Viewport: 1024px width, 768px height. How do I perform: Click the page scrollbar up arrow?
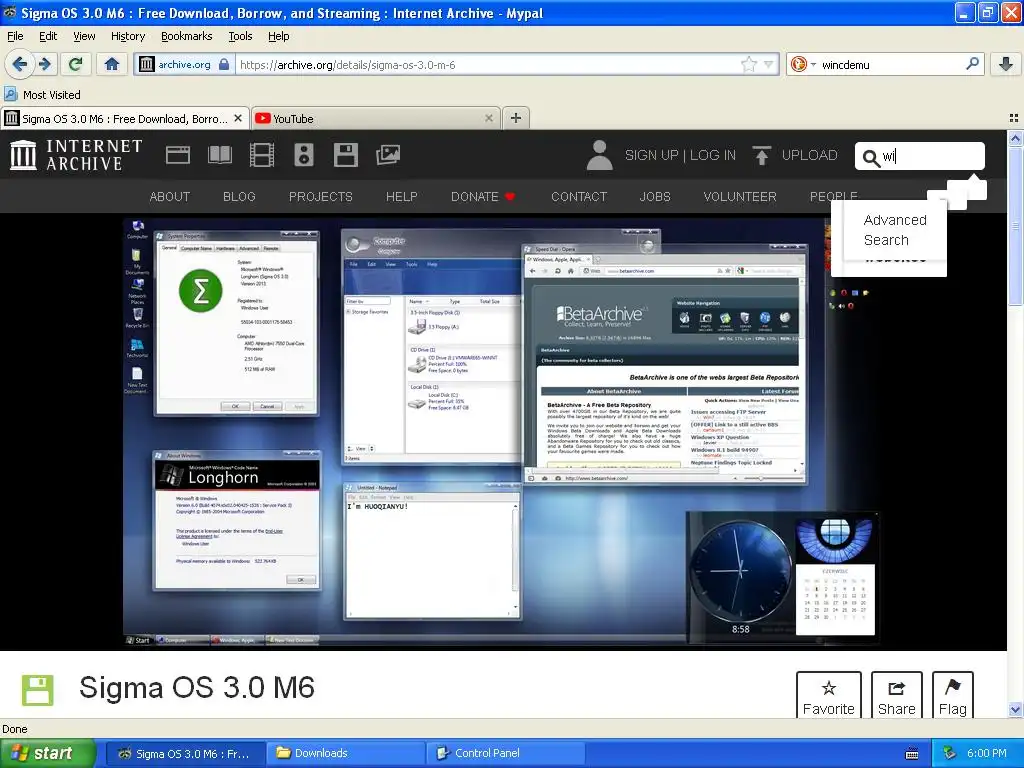1015,138
